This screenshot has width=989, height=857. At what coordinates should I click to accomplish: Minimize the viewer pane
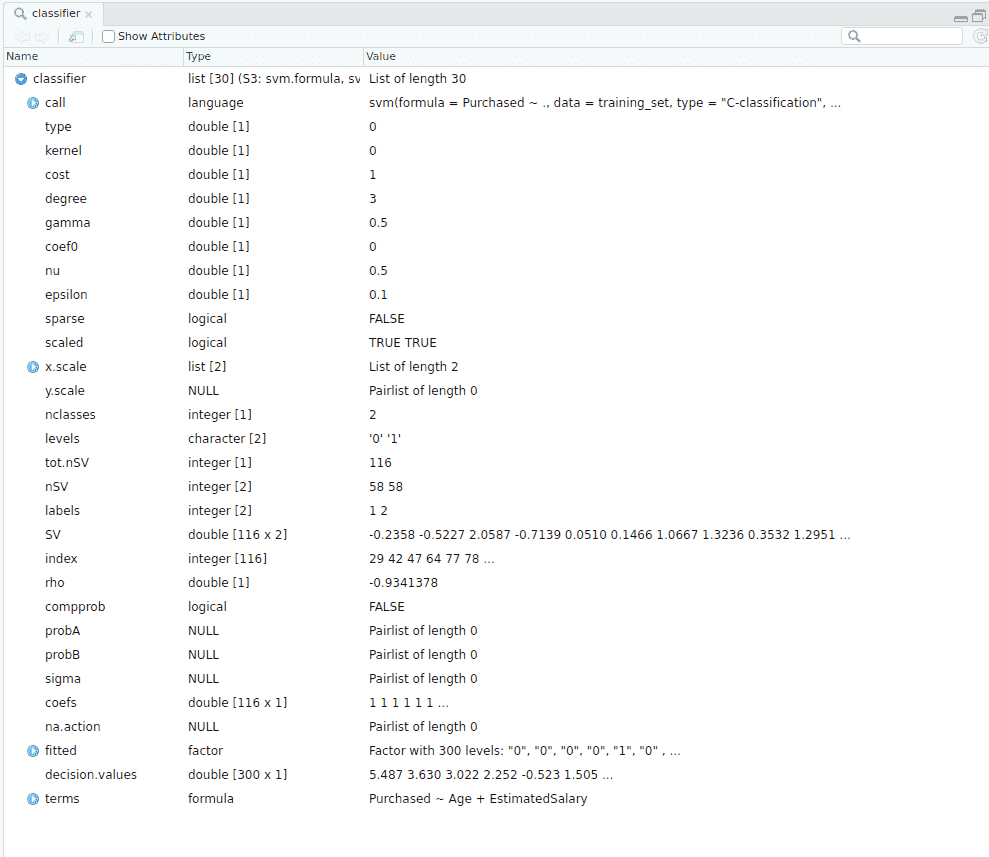961,18
